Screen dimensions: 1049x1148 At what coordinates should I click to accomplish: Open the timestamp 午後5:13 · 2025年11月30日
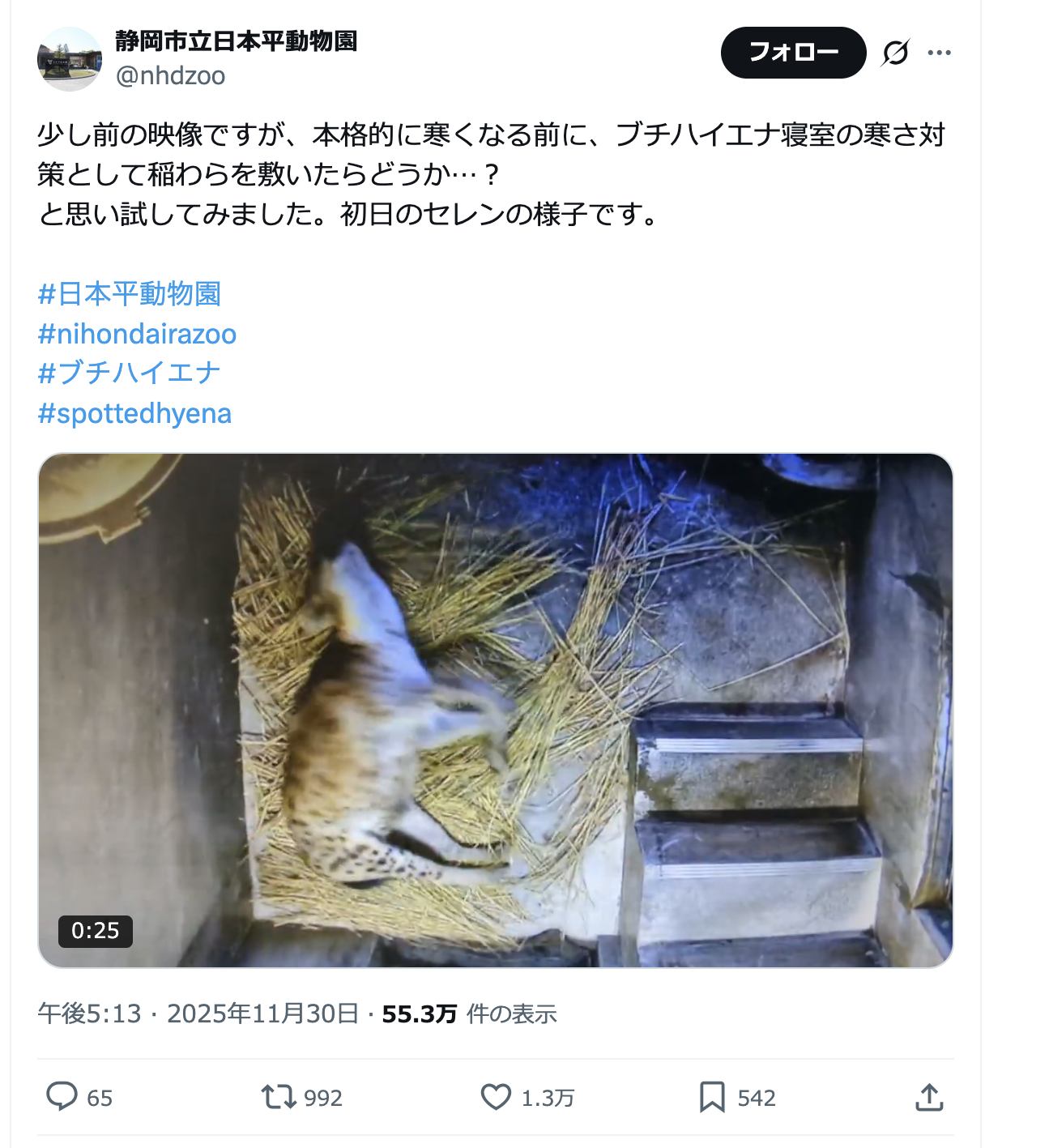[x=198, y=1014]
